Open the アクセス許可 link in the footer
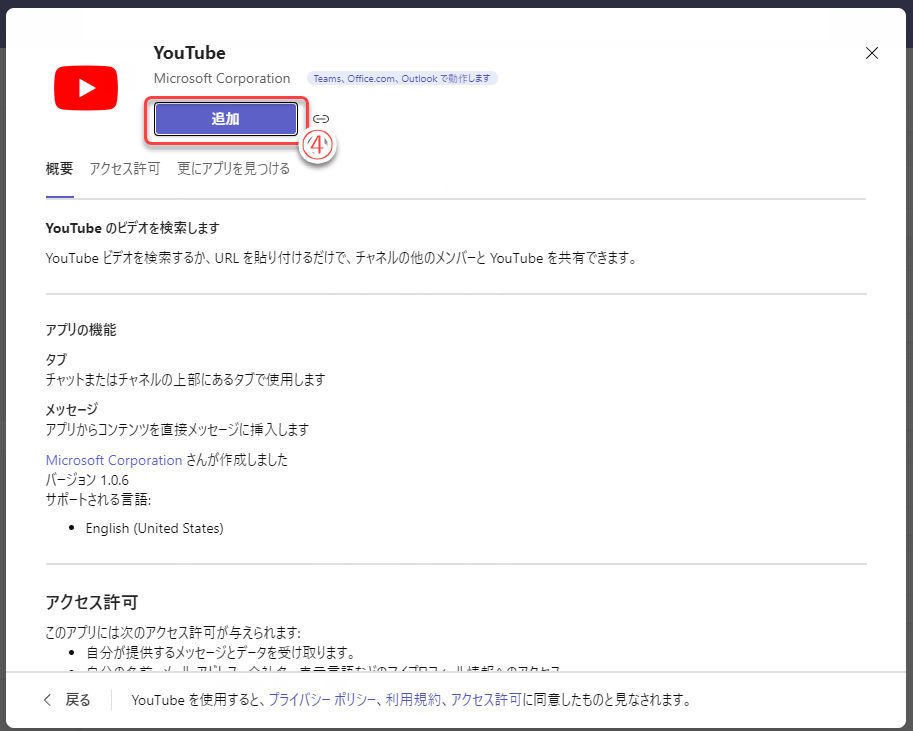Screen dimensions: 913x731 coord(486,700)
